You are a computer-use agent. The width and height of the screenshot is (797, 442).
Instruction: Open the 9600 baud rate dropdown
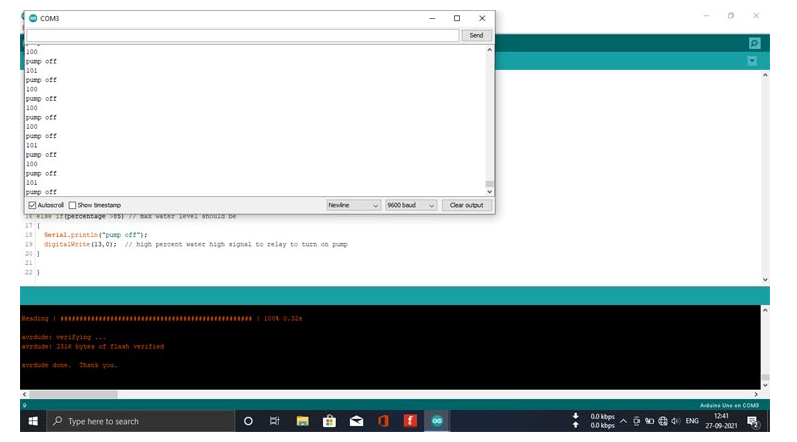(x=410, y=205)
